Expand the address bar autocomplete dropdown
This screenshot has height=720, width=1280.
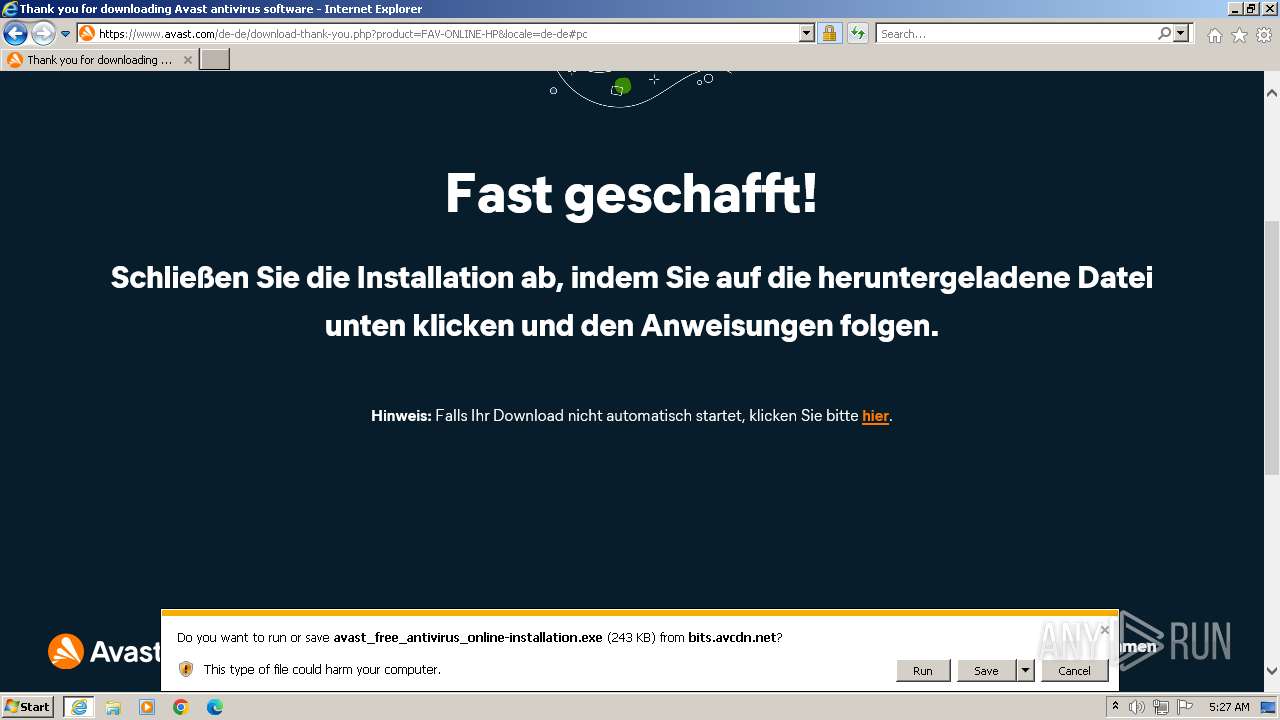pos(807,33)
